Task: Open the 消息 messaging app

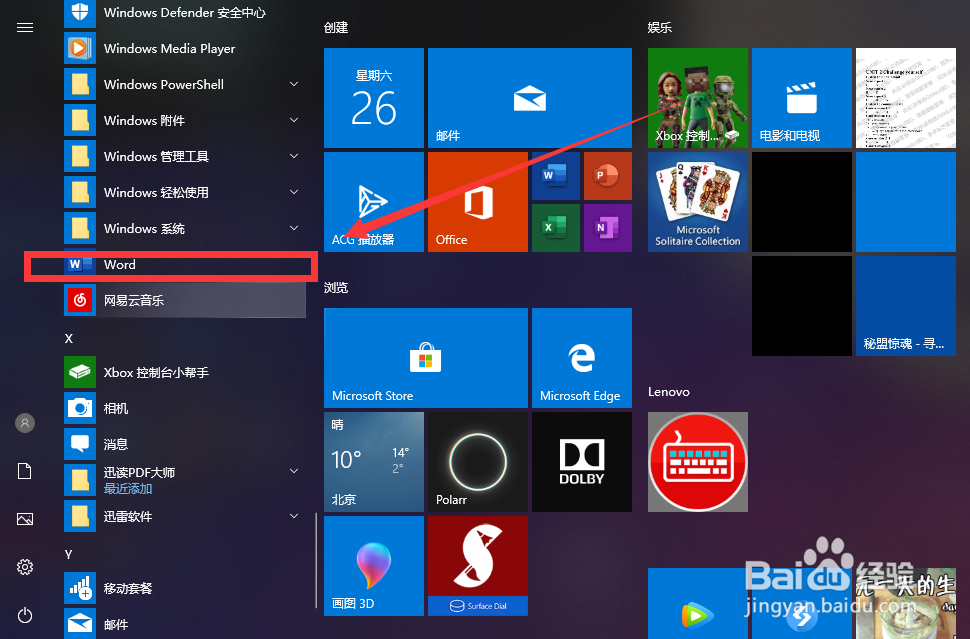Action: point(184,444)
